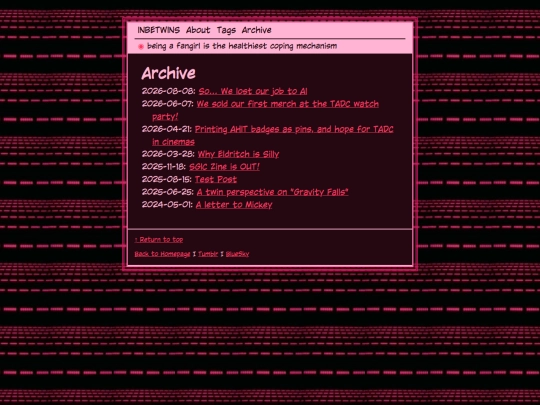540x405 pixels.
Task: Click the 'Return to top' link
Action: 159,239
